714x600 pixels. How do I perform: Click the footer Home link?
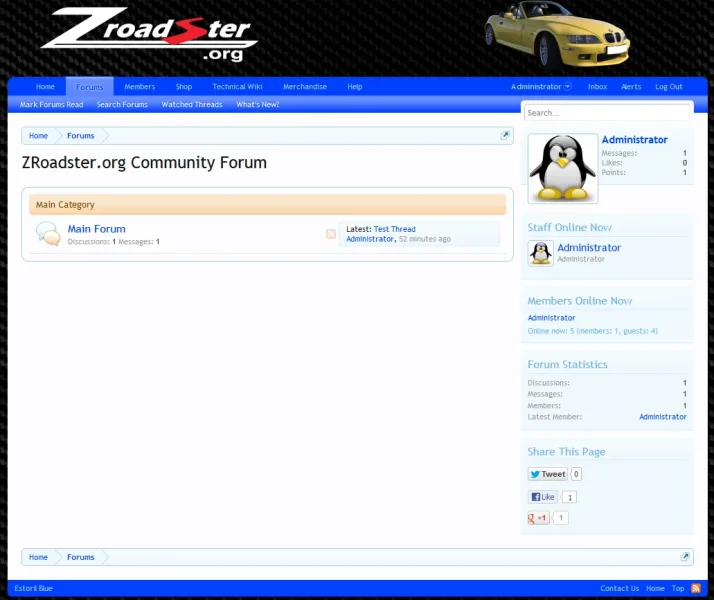click(655, 588)
